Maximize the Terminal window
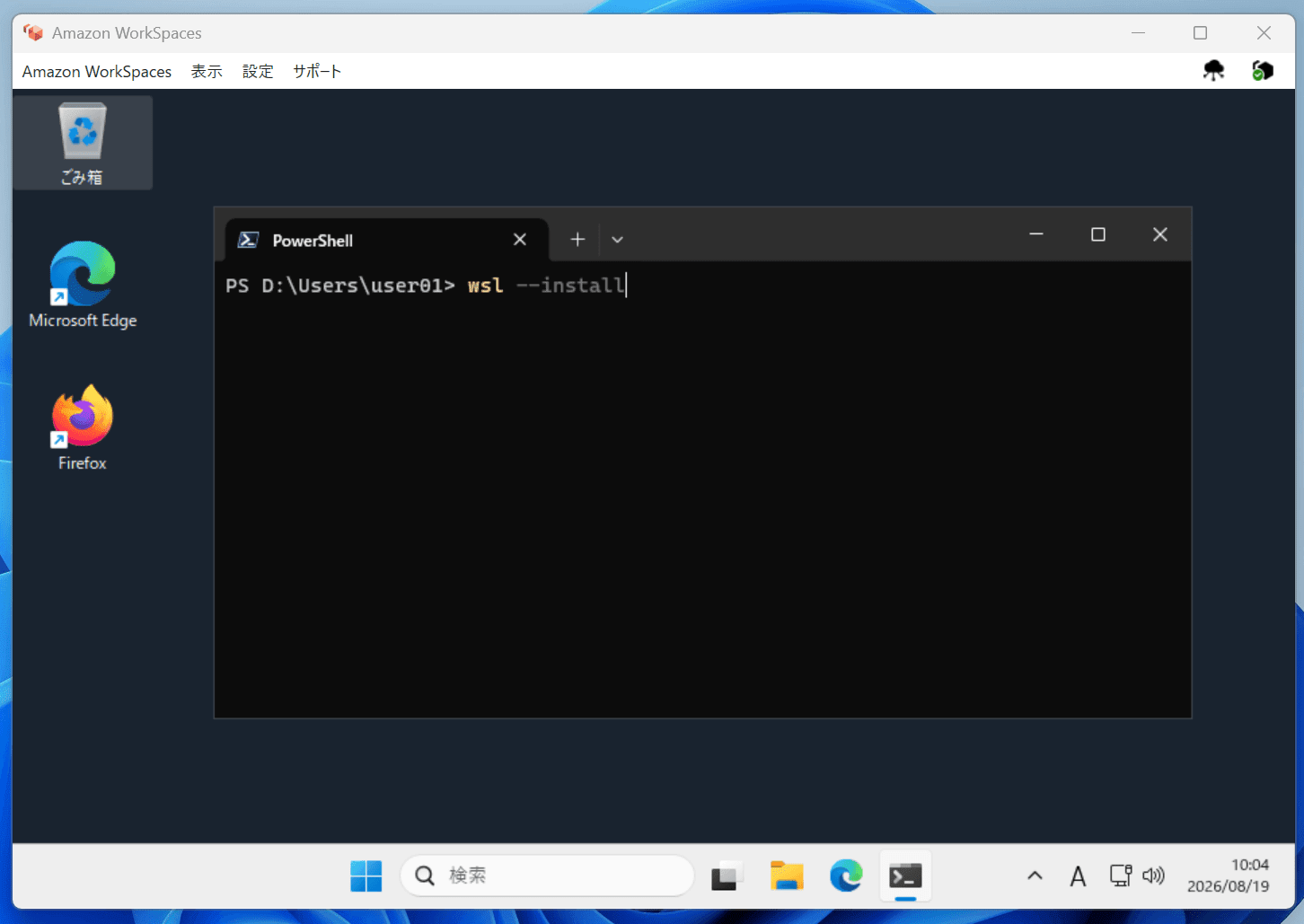The image size is (1304, 924). (x=1097, y=234)
